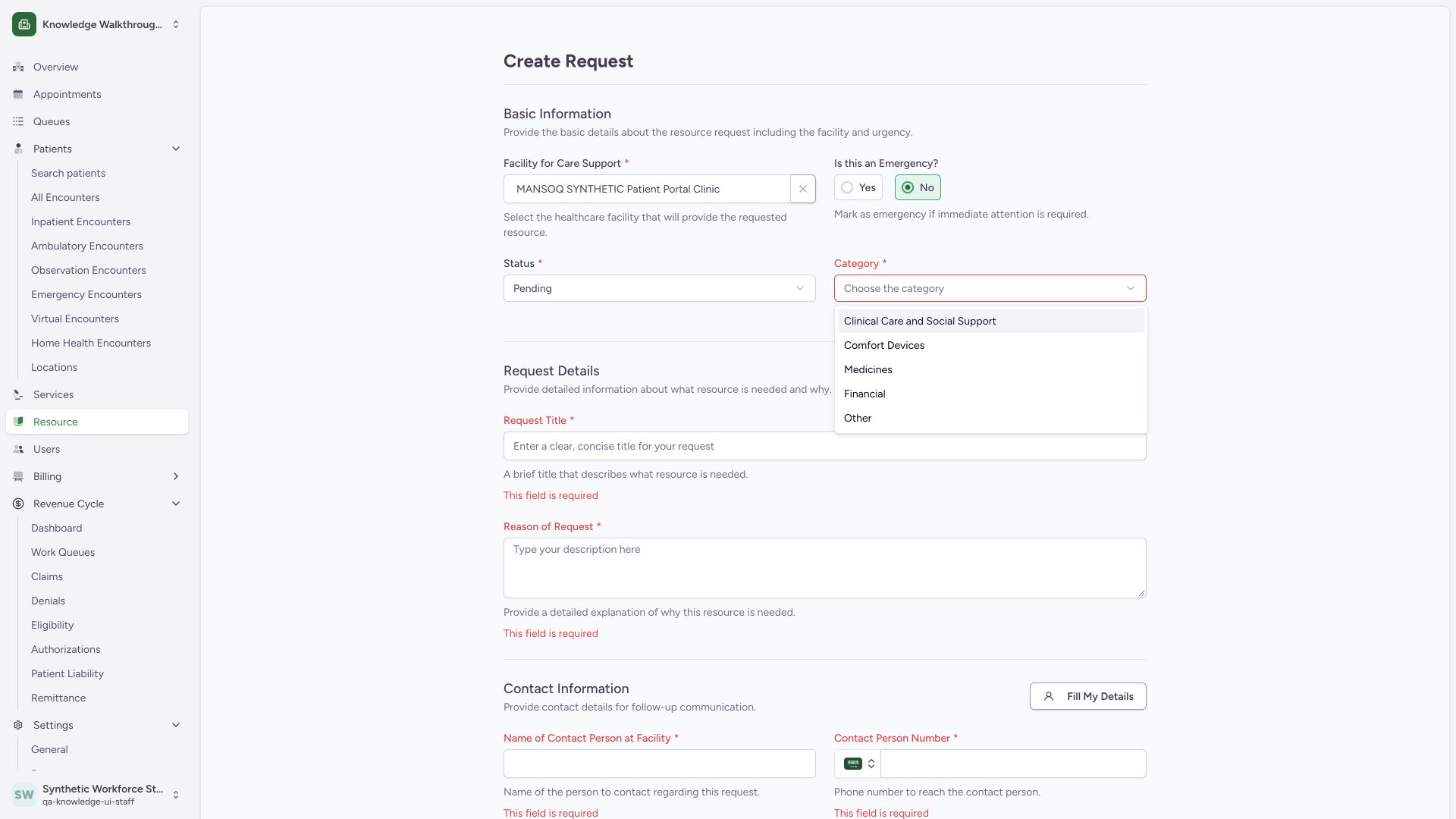Collapse the Settings section chevron
Image resolution: width=1456 pixels, height=819 pixels.
click(x=176, y=725)
